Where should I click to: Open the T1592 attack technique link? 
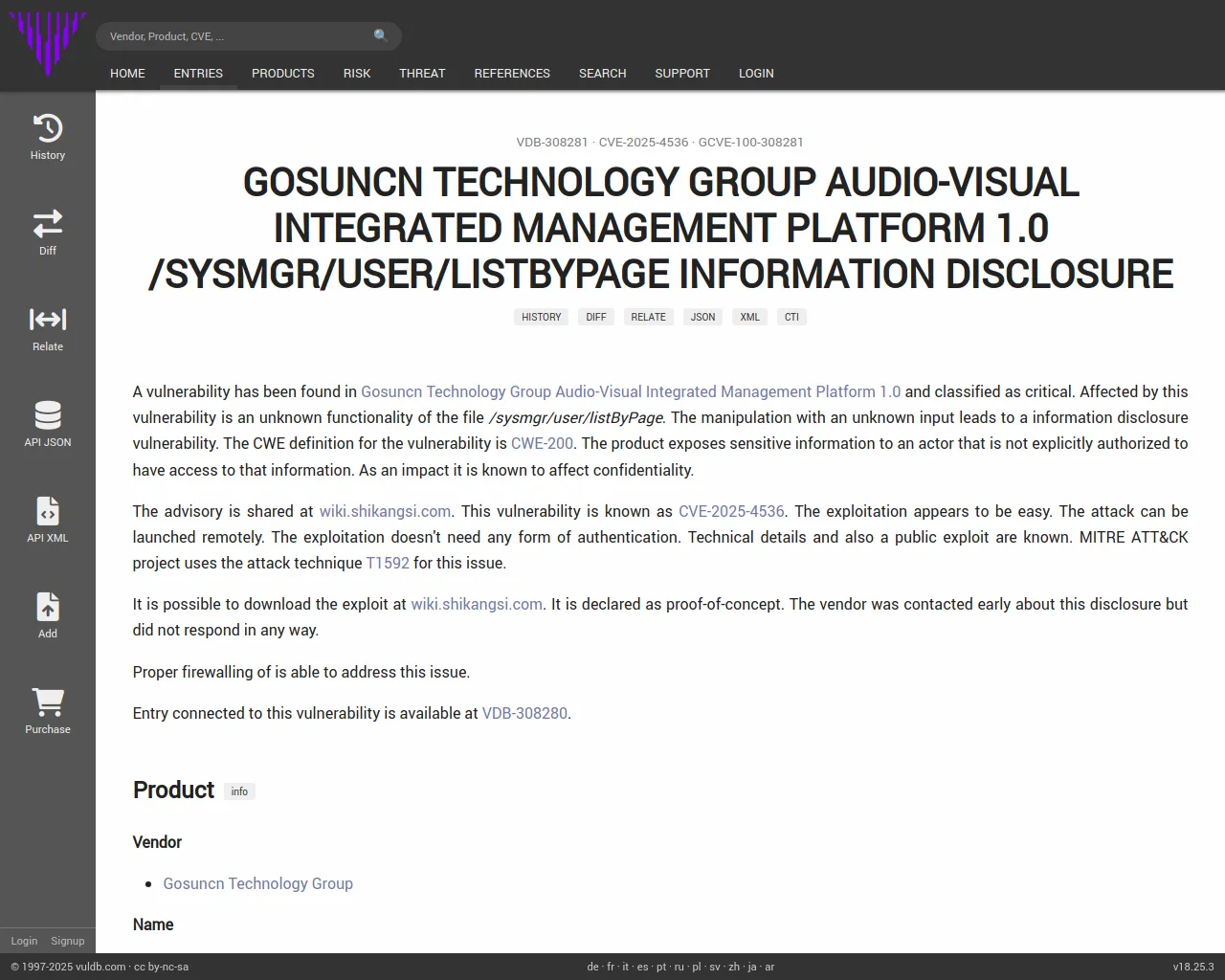point(388,563)
